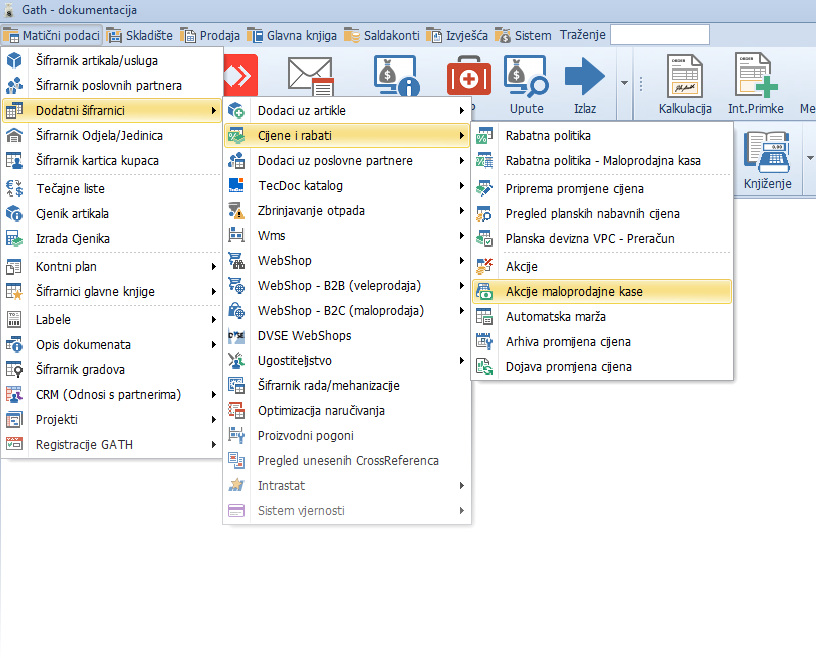The width and height of the screenshot is (816, 660).
Task: Open Int.Primke toolbar icon
Action: (x=755, y=78)
